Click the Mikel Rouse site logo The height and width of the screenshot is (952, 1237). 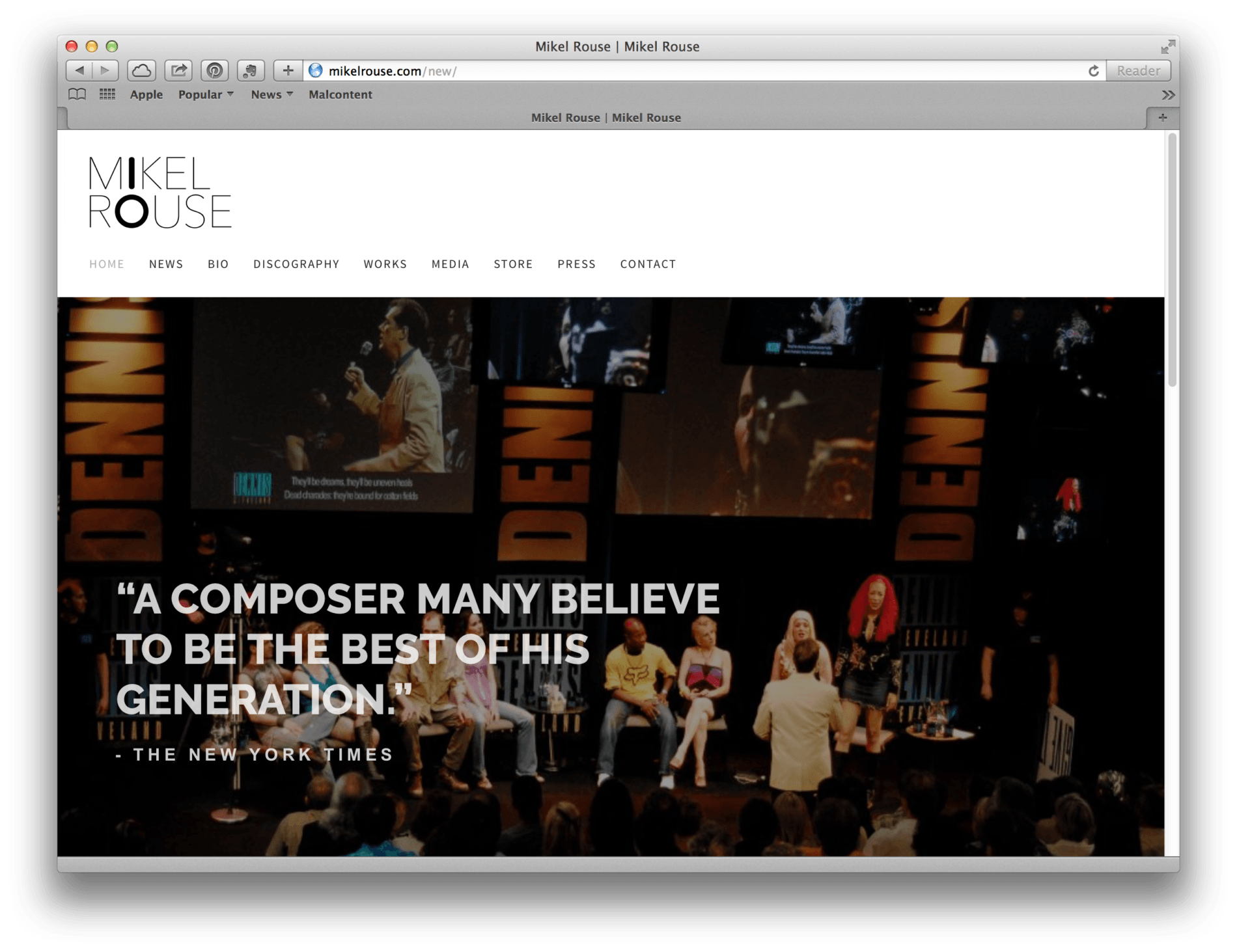[160, 193]
